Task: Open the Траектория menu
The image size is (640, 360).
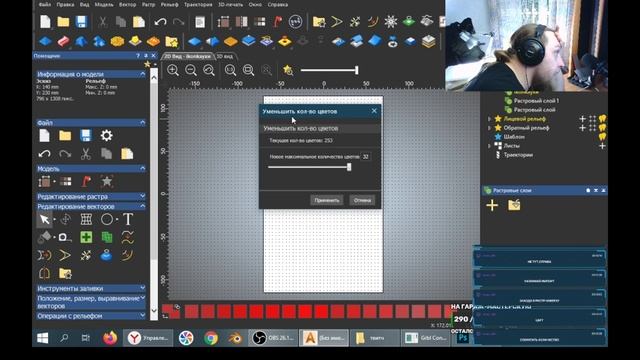Action: tap(198, 4)
